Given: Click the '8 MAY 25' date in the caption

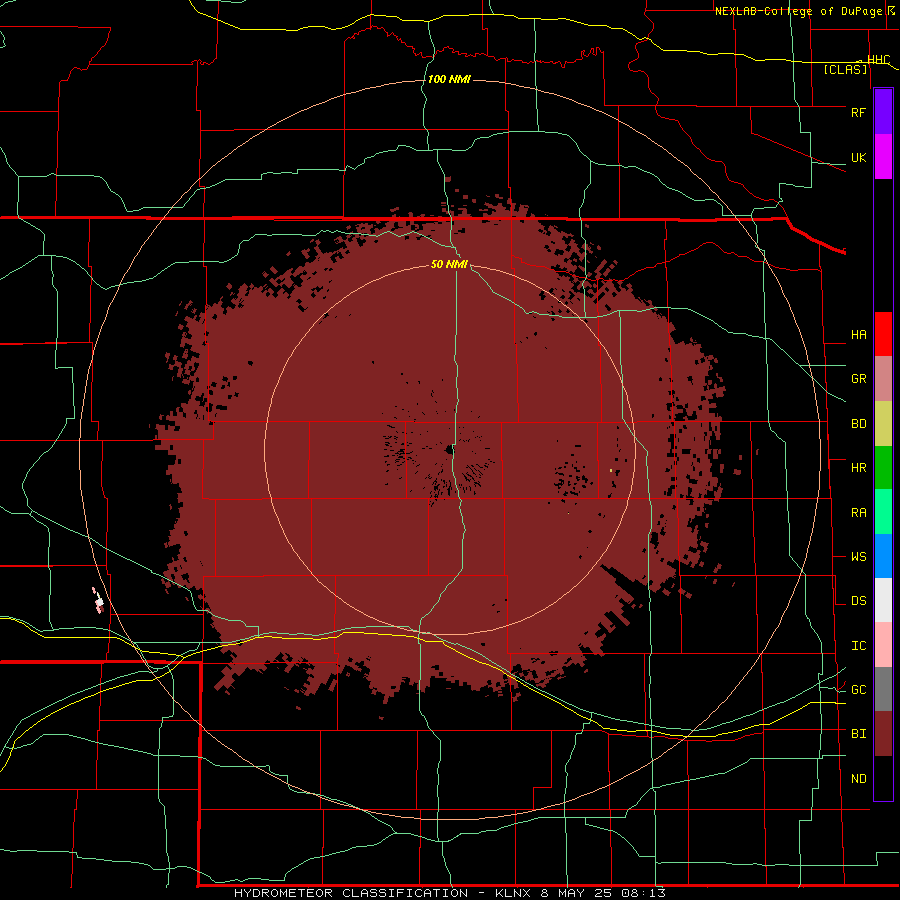Looking at the screenshot, I should click(577, 893).
